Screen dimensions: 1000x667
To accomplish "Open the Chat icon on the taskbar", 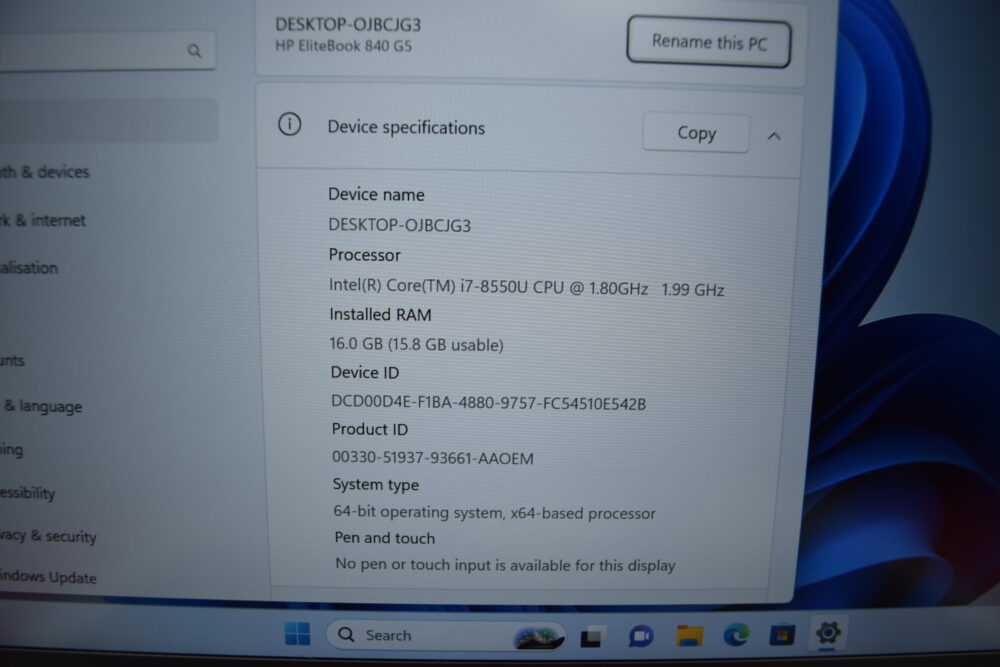I will tap(641, 636).
